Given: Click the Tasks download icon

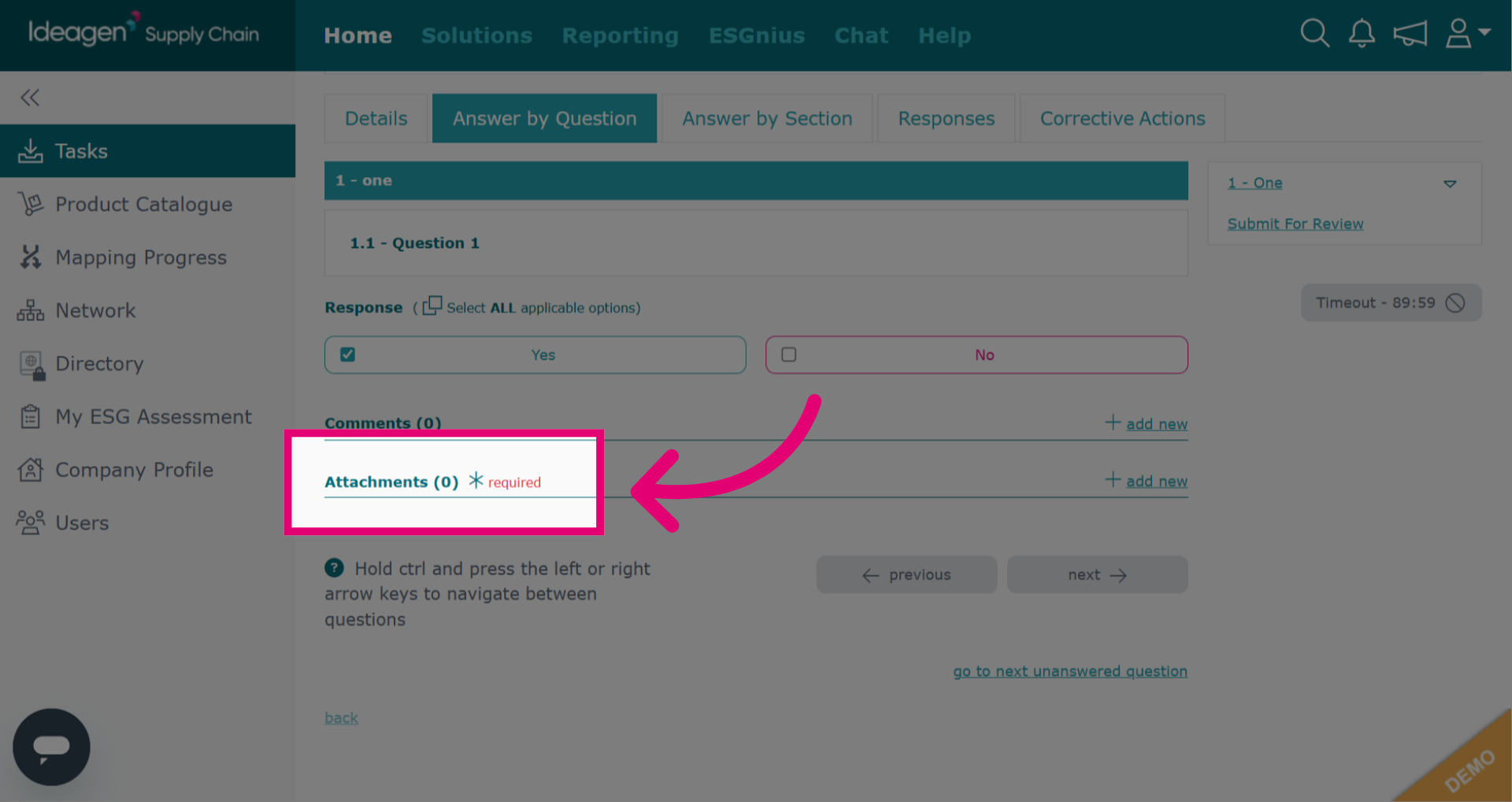Looking at the screenshot, I should pyautogui.click(x=30, y=151).
